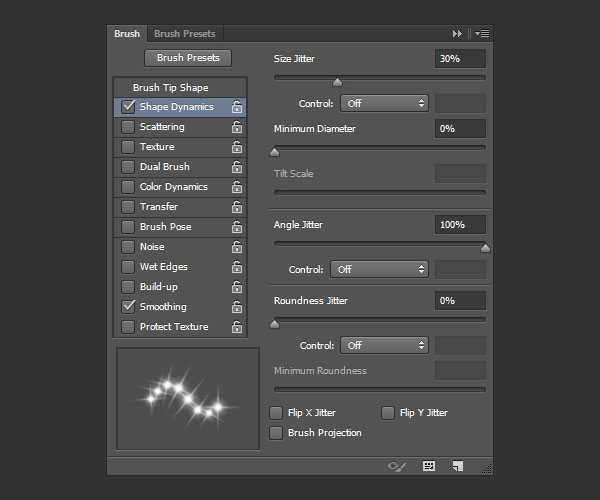This screenshot has width=600, height=500.
Task: Click the Size Jitter slider handle
Action: [x=337, y=82]
